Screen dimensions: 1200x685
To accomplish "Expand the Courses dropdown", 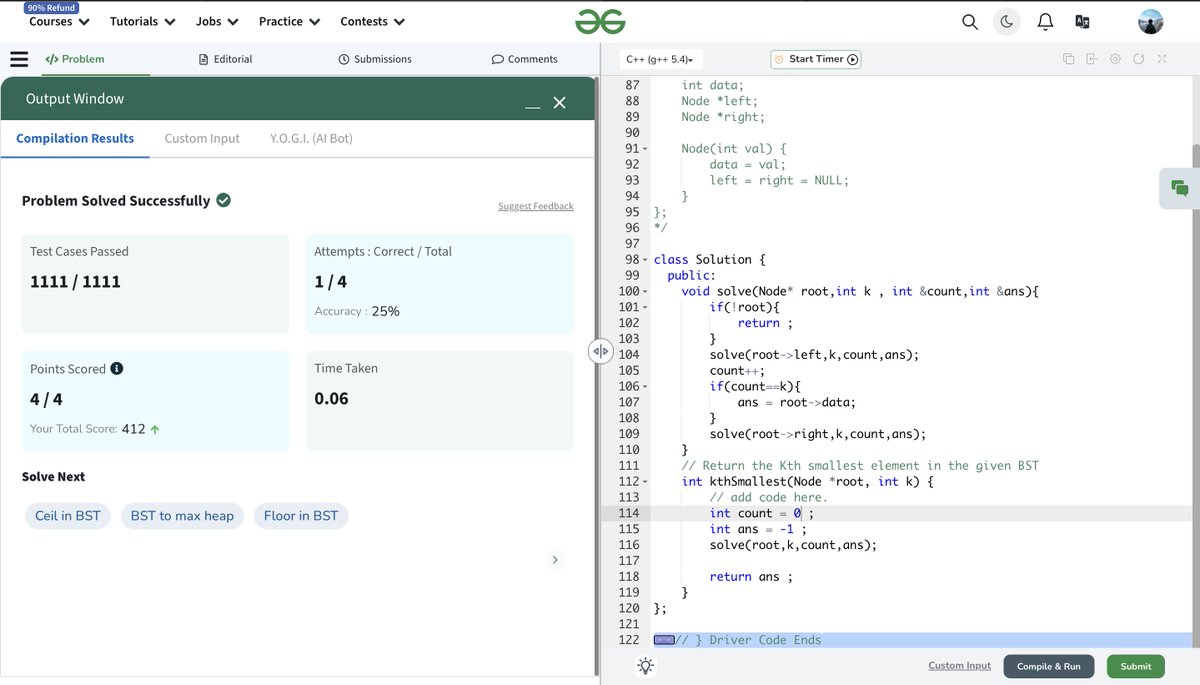I will [x=59, y=21].
